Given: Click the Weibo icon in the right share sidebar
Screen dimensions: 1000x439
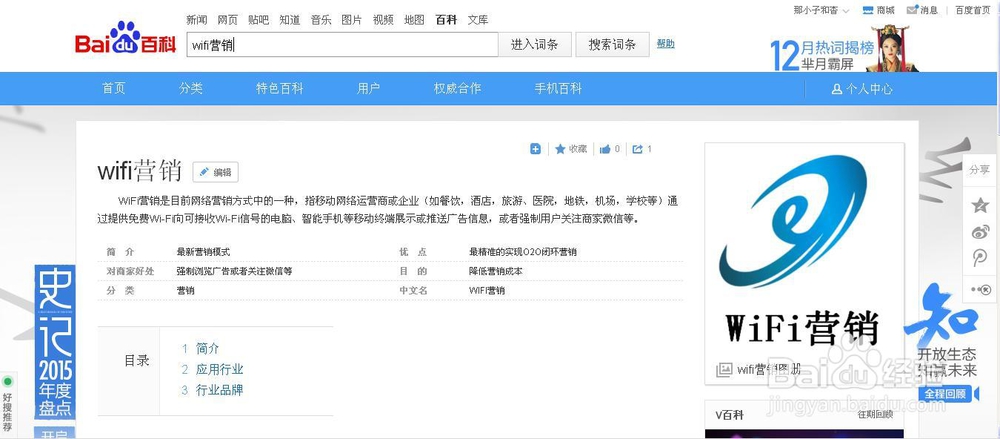Looking at the screenshot, I should [x=980, y=232].
